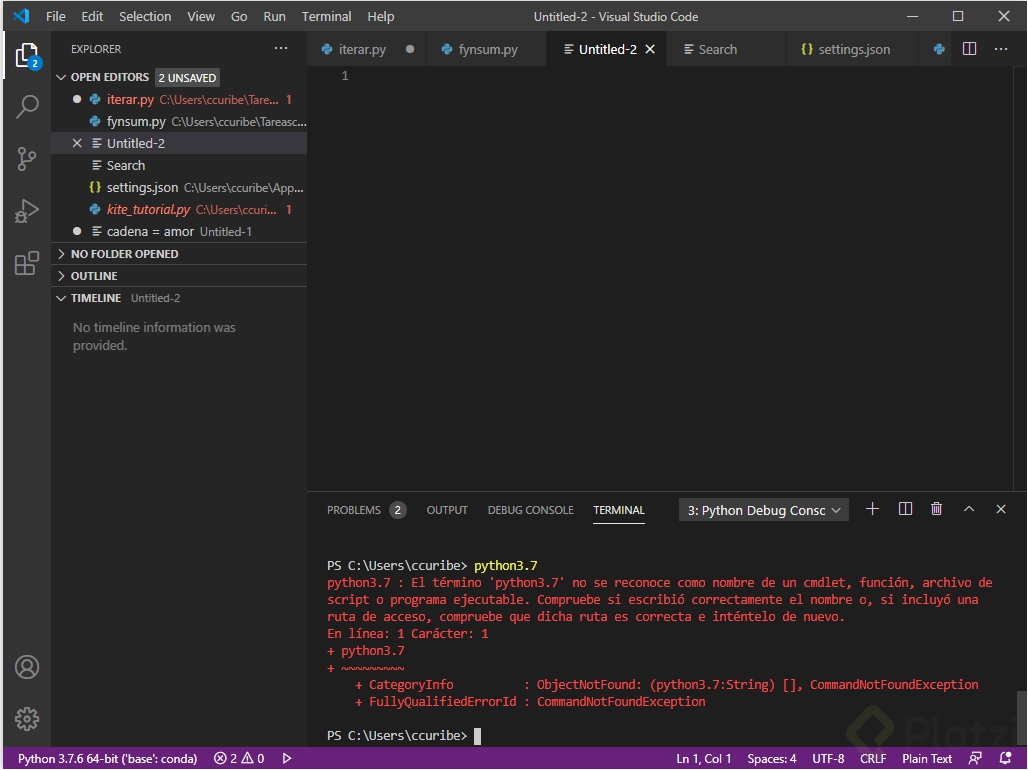Click the feedback icon in status bar

point(976,758)
